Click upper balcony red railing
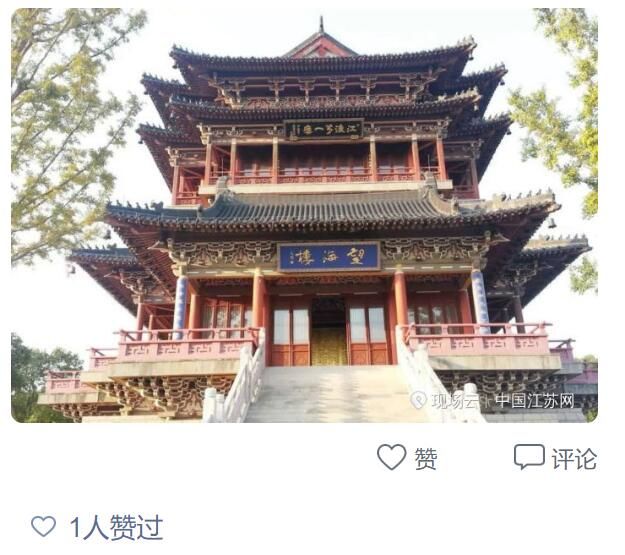 pos(325,175)
